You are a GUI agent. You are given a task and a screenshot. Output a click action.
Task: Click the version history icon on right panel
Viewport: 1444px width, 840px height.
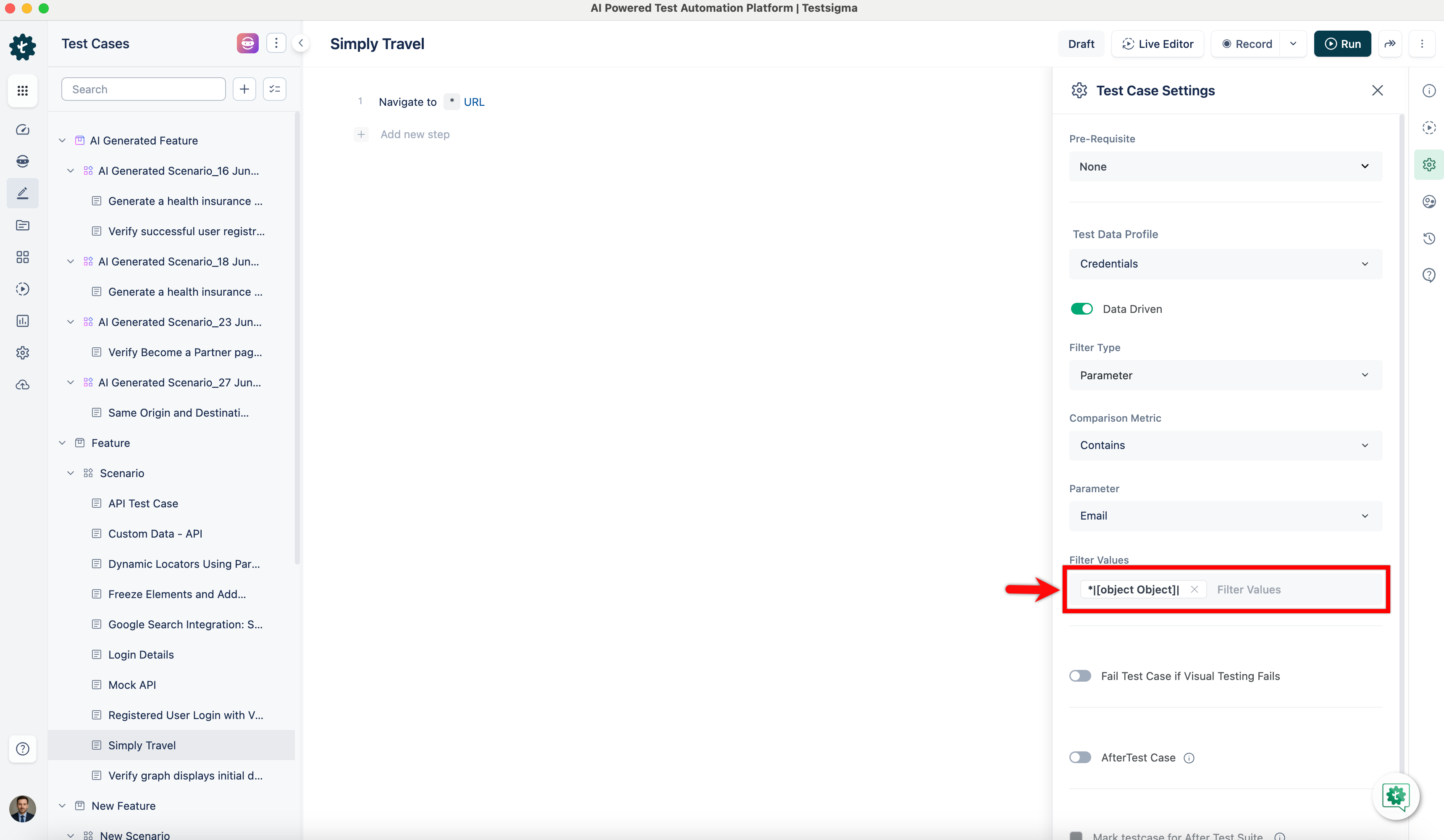pyautogui.click(x=1429, y=239)
